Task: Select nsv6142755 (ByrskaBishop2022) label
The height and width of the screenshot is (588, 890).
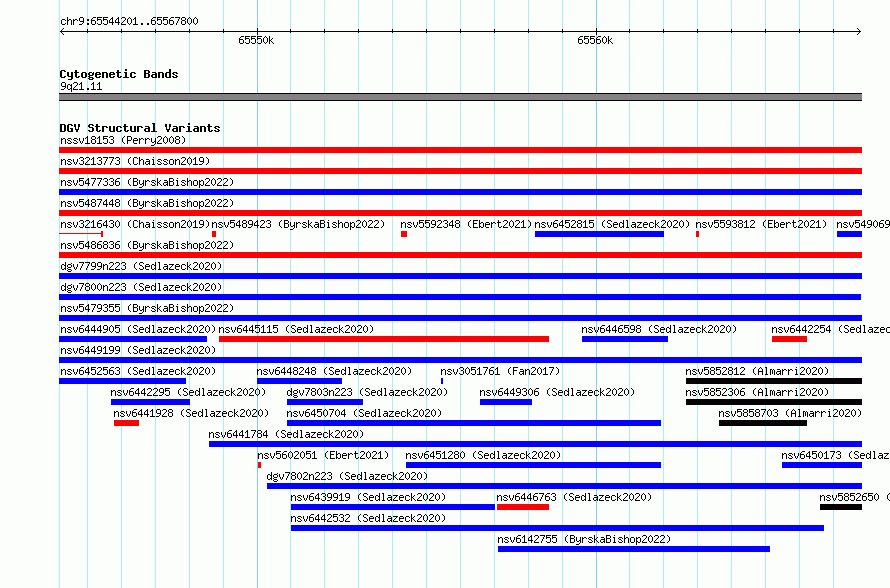Action: click(584, 539)
